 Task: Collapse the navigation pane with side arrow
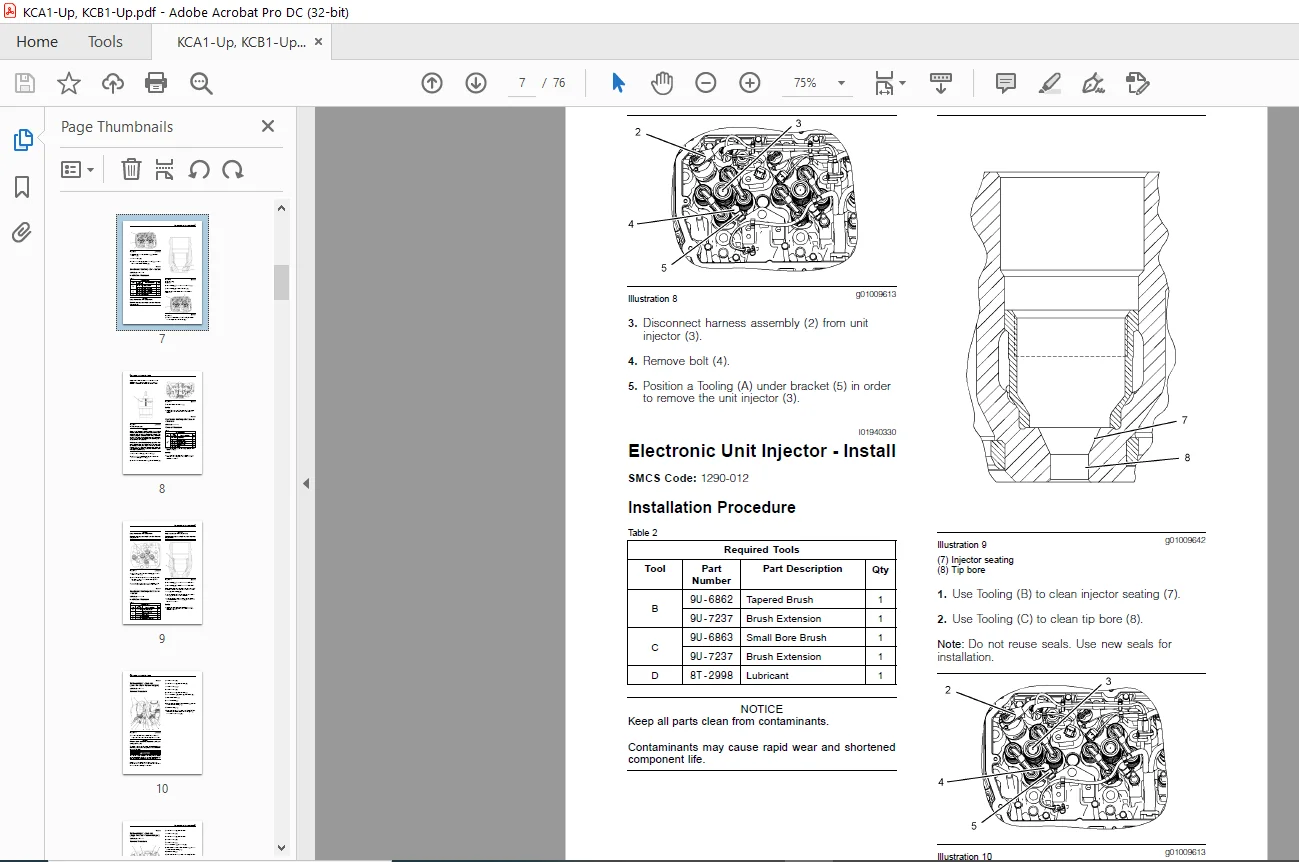[306, 484]
